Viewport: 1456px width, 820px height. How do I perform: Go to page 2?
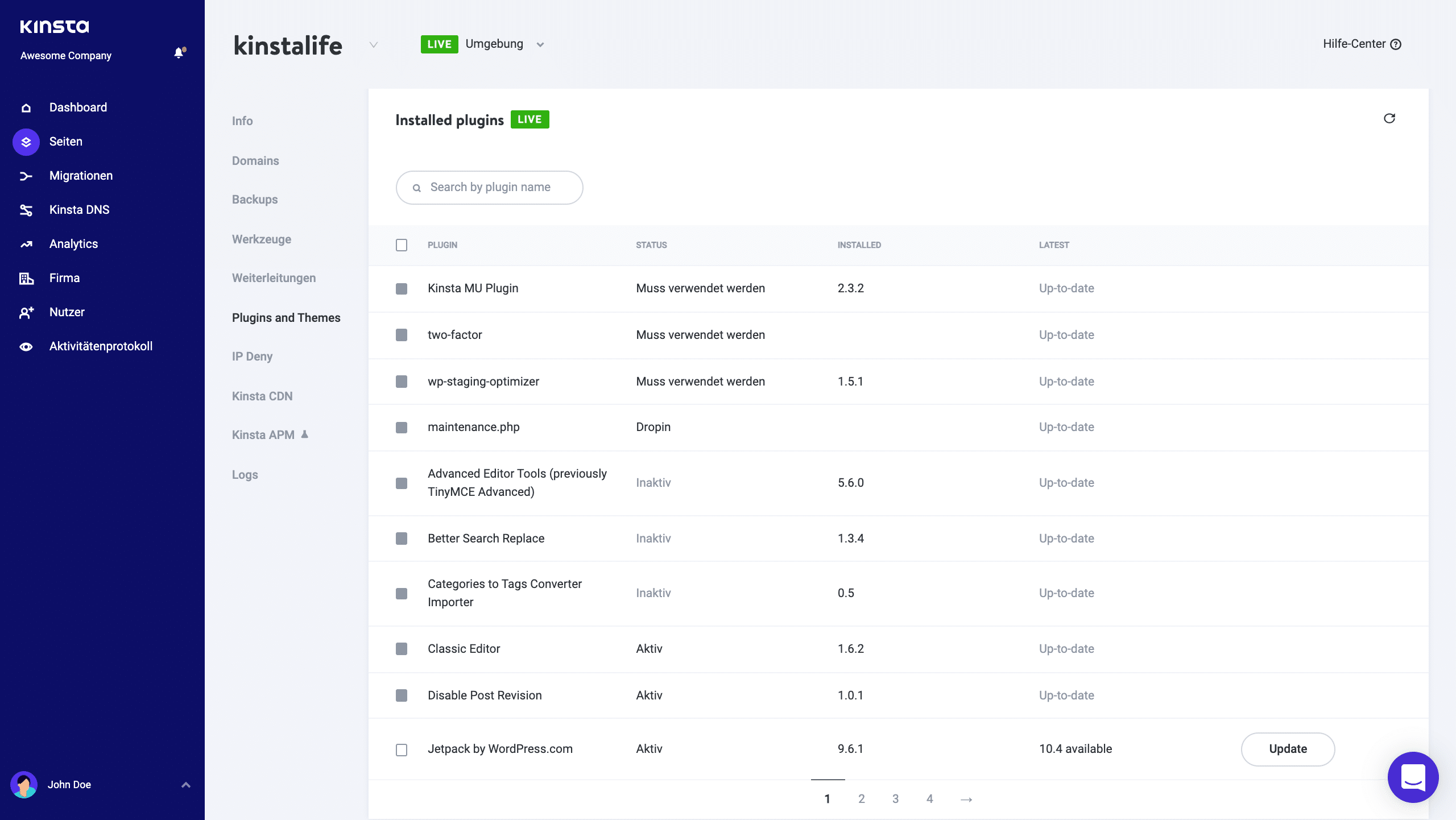(862, 799)
